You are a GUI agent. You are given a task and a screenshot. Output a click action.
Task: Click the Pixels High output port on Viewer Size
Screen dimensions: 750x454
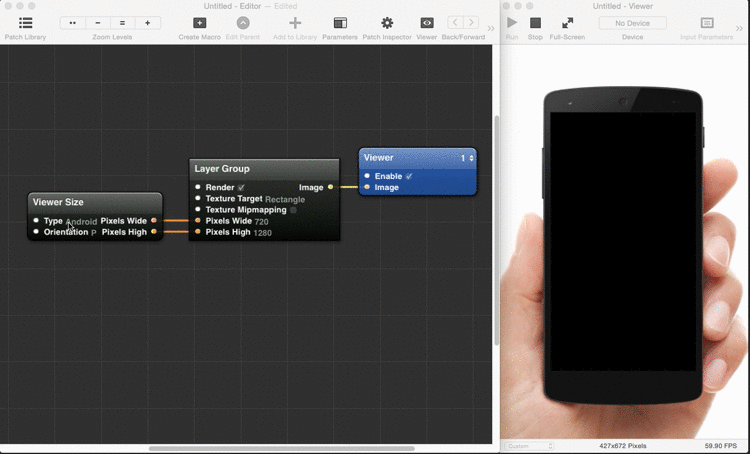pyautogui.click(x=154, y=232)
